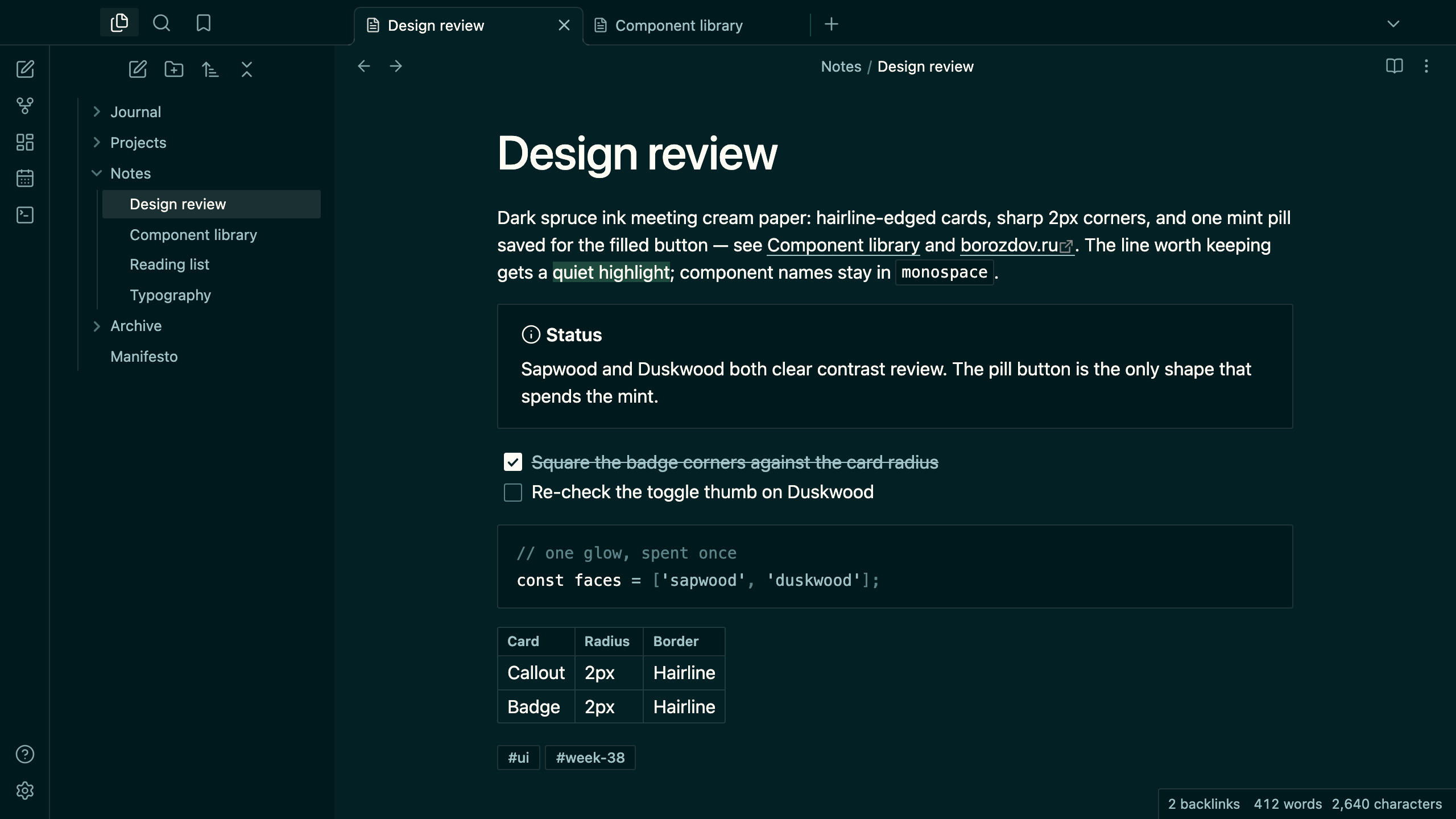Navigate back with left arrow
The height and width of the screenshot is (819, 1456).
[x=364, y=67]
